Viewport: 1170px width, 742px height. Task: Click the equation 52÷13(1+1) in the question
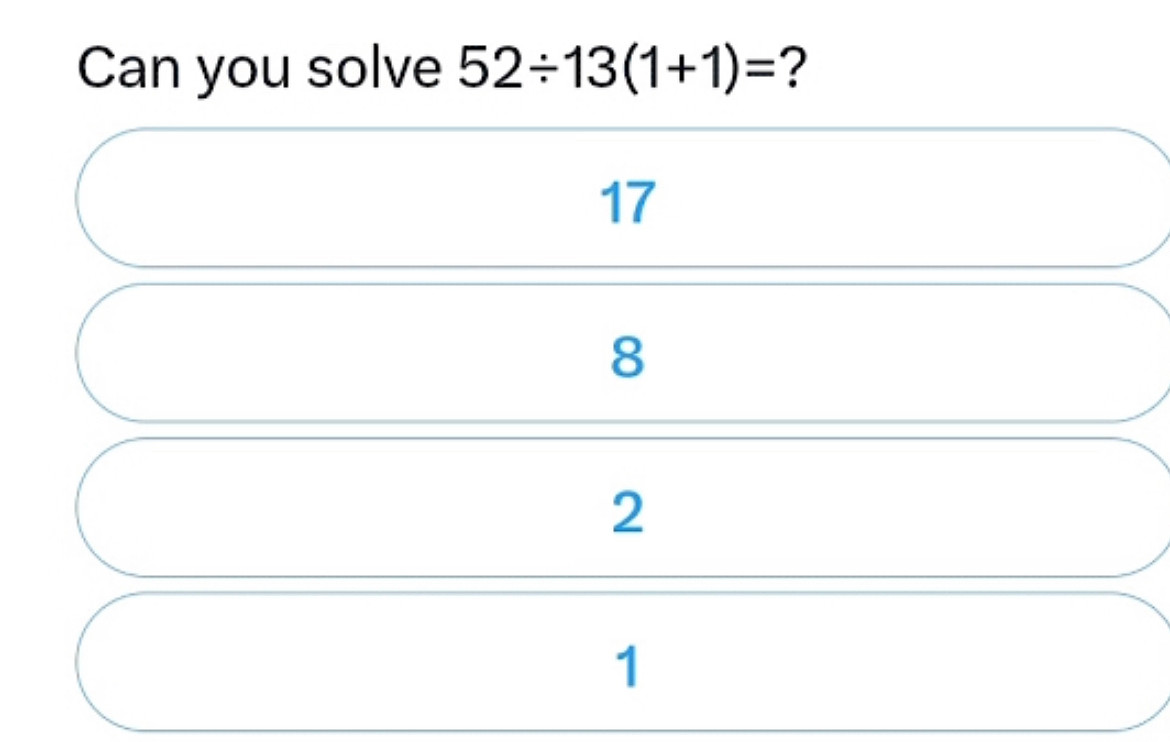click(x=595, y=69)
